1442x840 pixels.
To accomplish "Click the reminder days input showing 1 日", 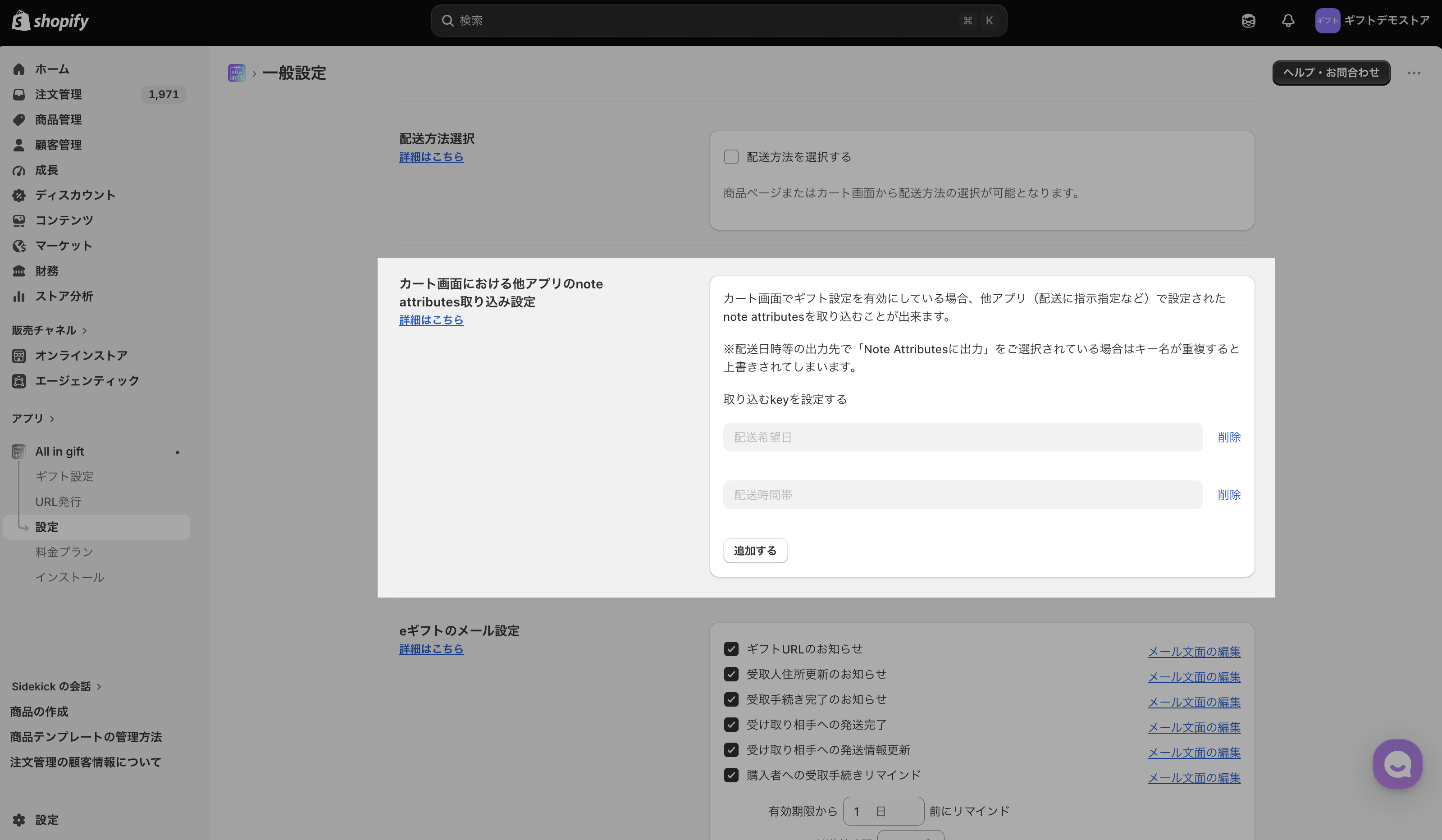I will tap(883, 811).
